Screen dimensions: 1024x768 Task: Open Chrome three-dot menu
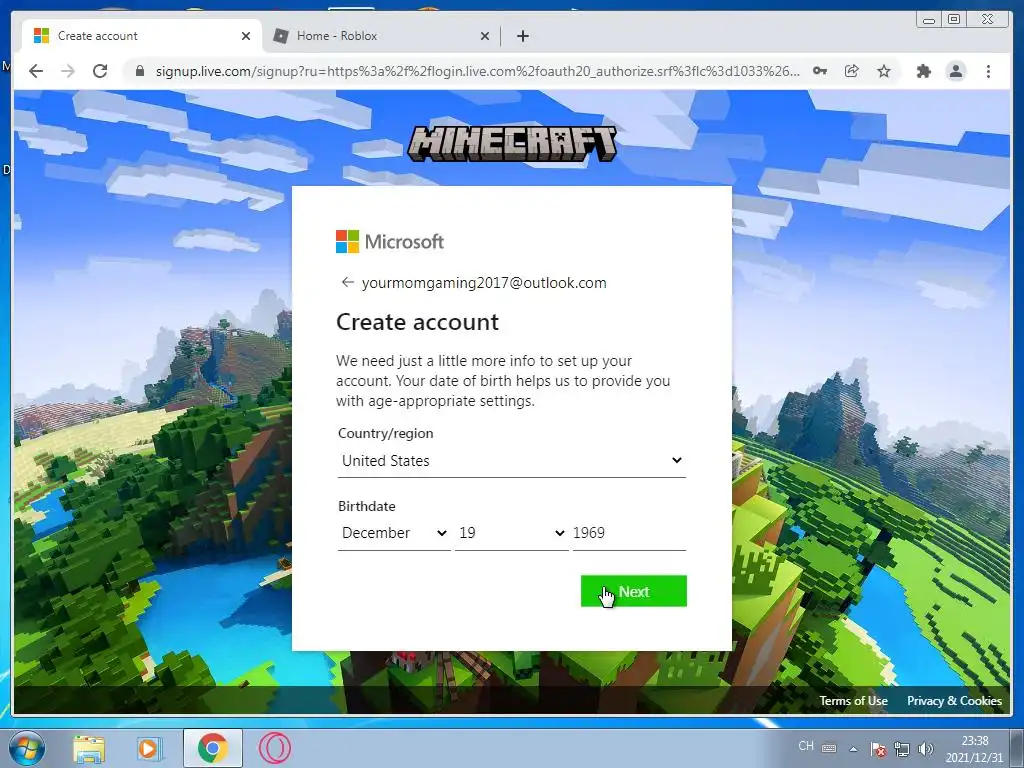(988, 71)
